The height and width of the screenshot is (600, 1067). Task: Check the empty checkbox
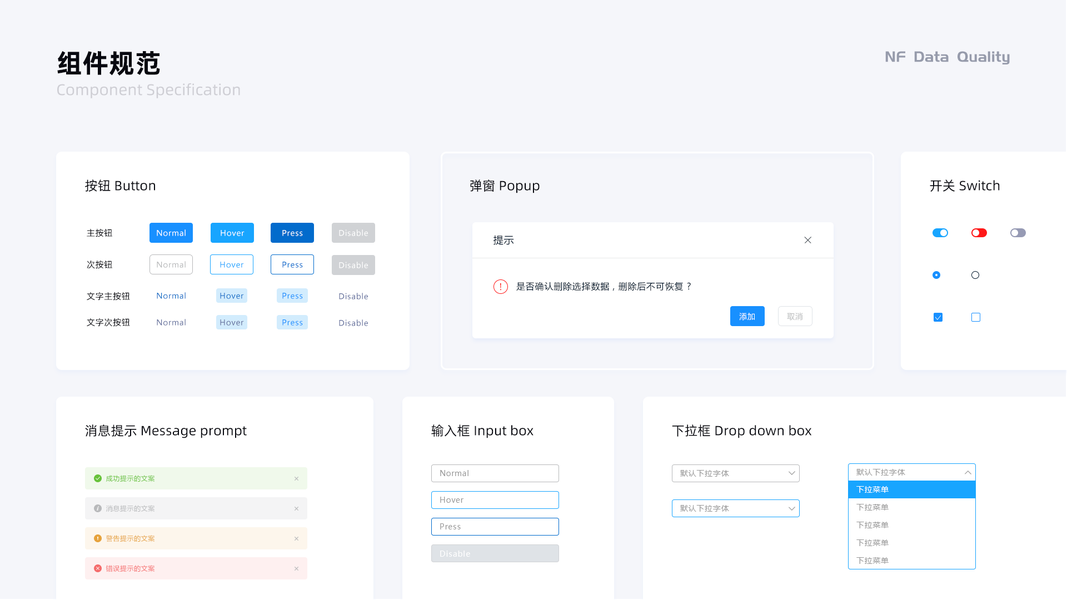pos(976,317)
